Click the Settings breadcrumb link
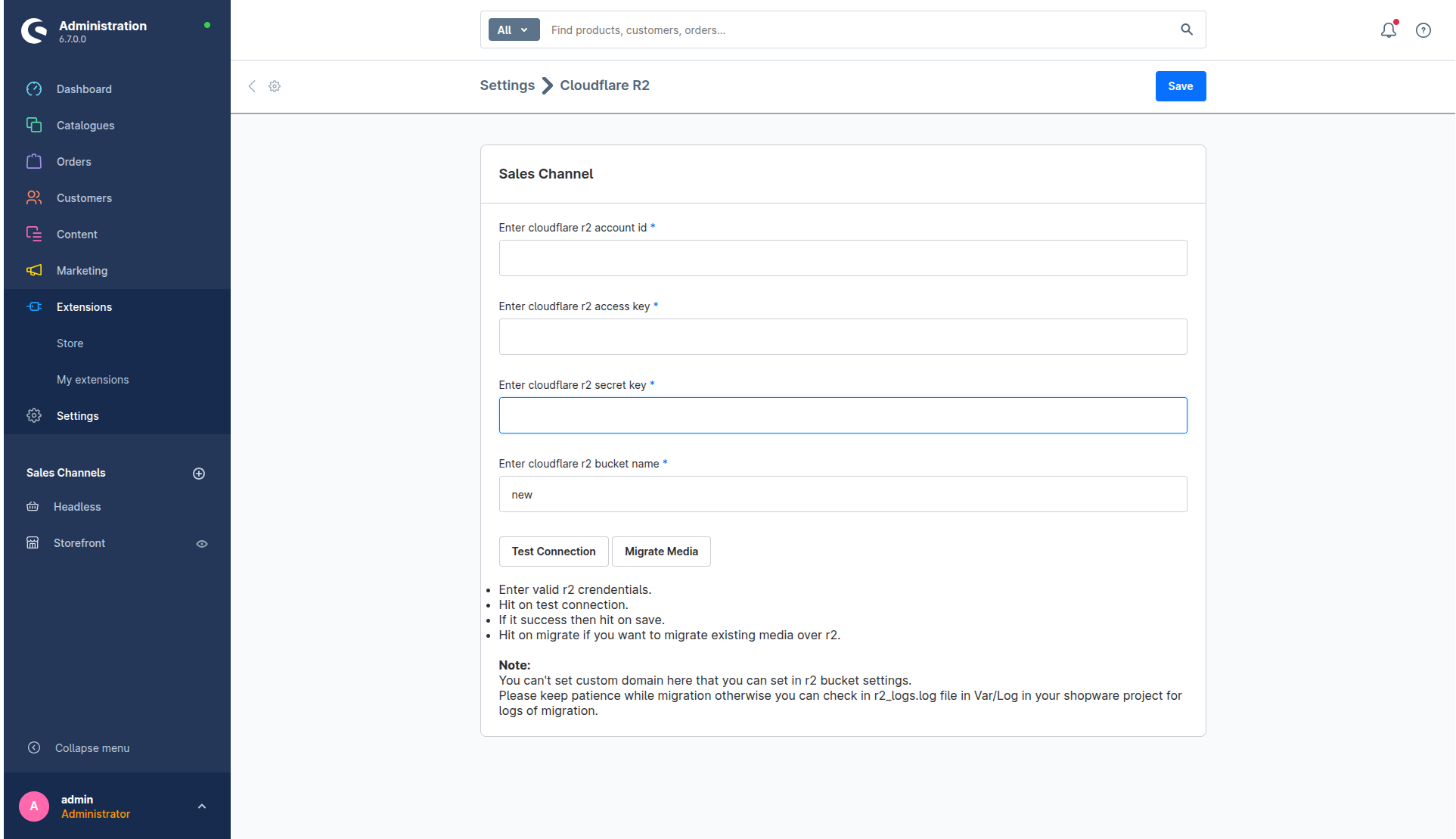 point(507,85)
